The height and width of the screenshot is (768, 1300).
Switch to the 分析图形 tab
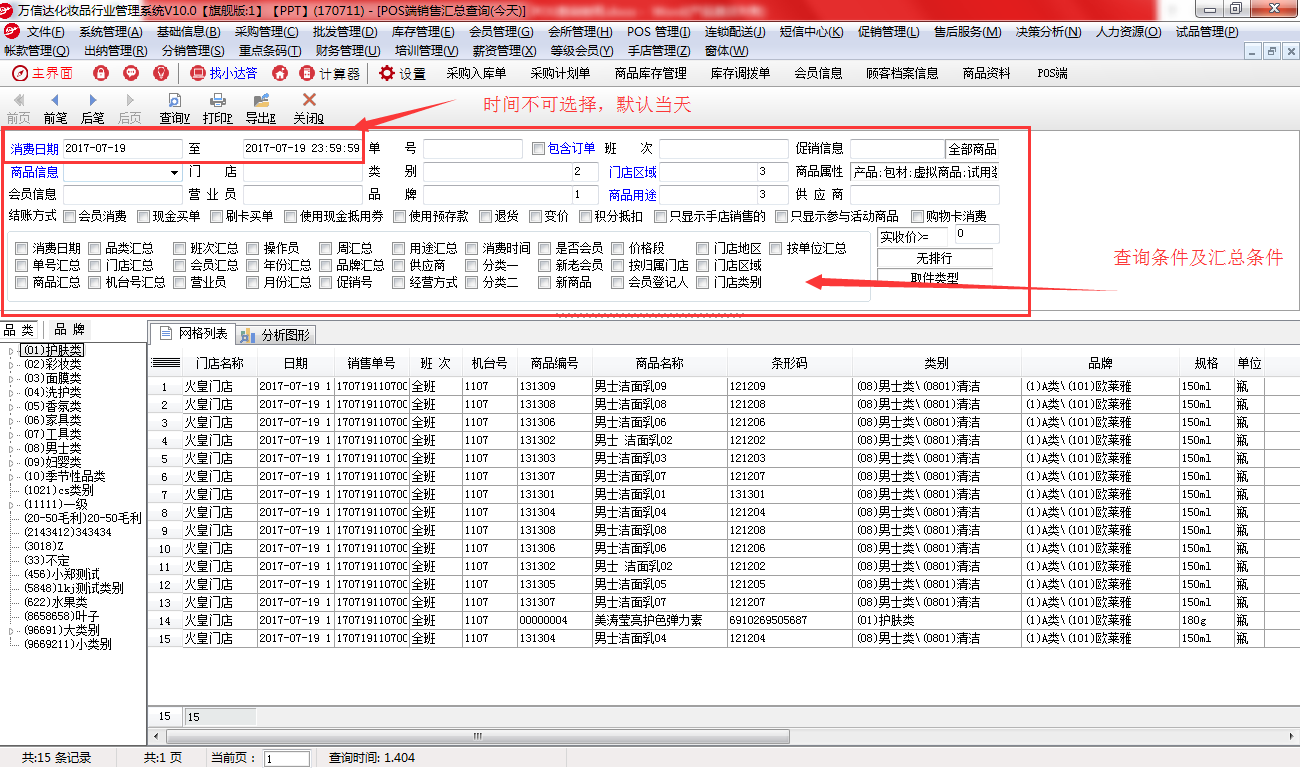pyautogui.click(x=277, y=333)
